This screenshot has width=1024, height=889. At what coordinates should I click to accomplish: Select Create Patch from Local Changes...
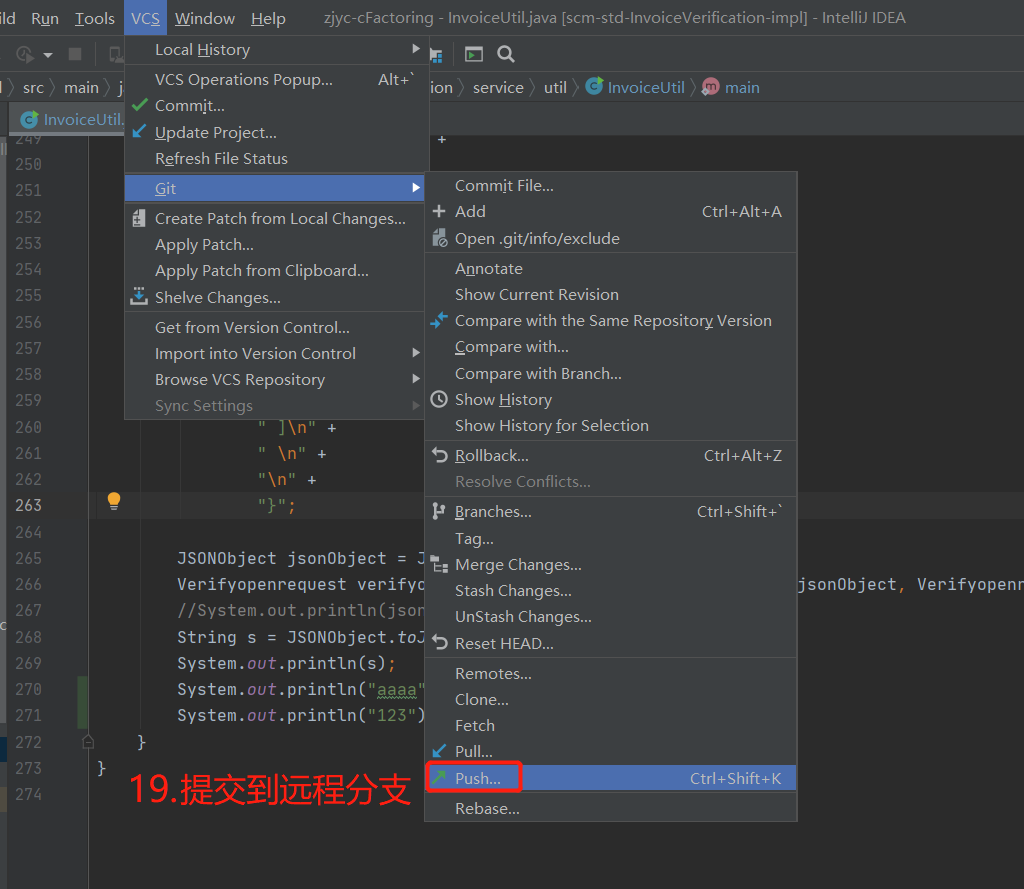[x=275, y=218]
